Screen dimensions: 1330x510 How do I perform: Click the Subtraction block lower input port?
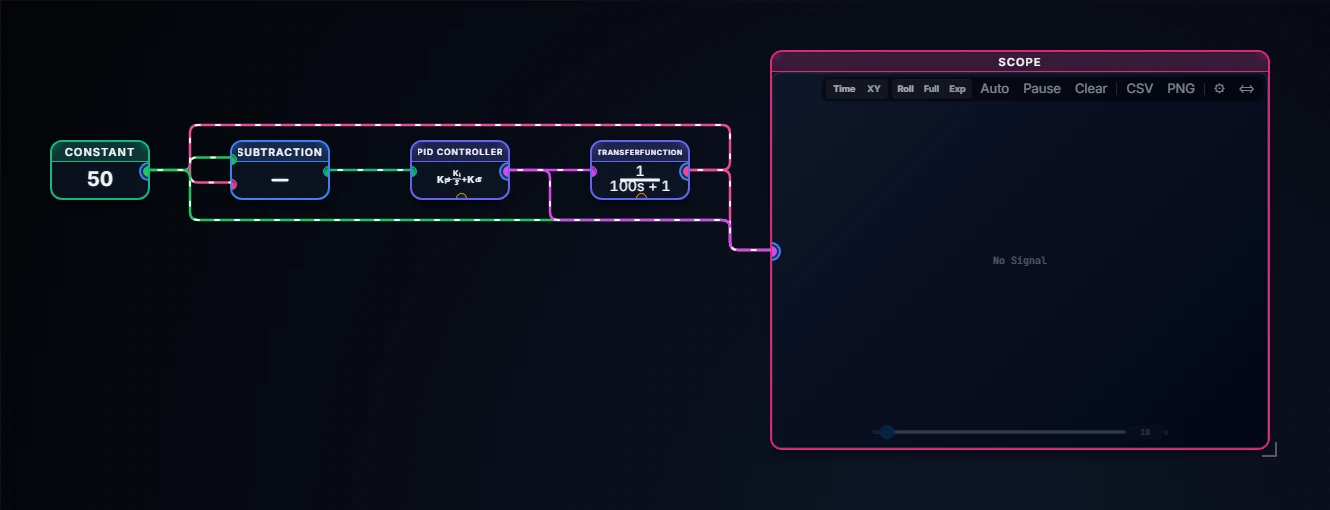coord(233,184)
